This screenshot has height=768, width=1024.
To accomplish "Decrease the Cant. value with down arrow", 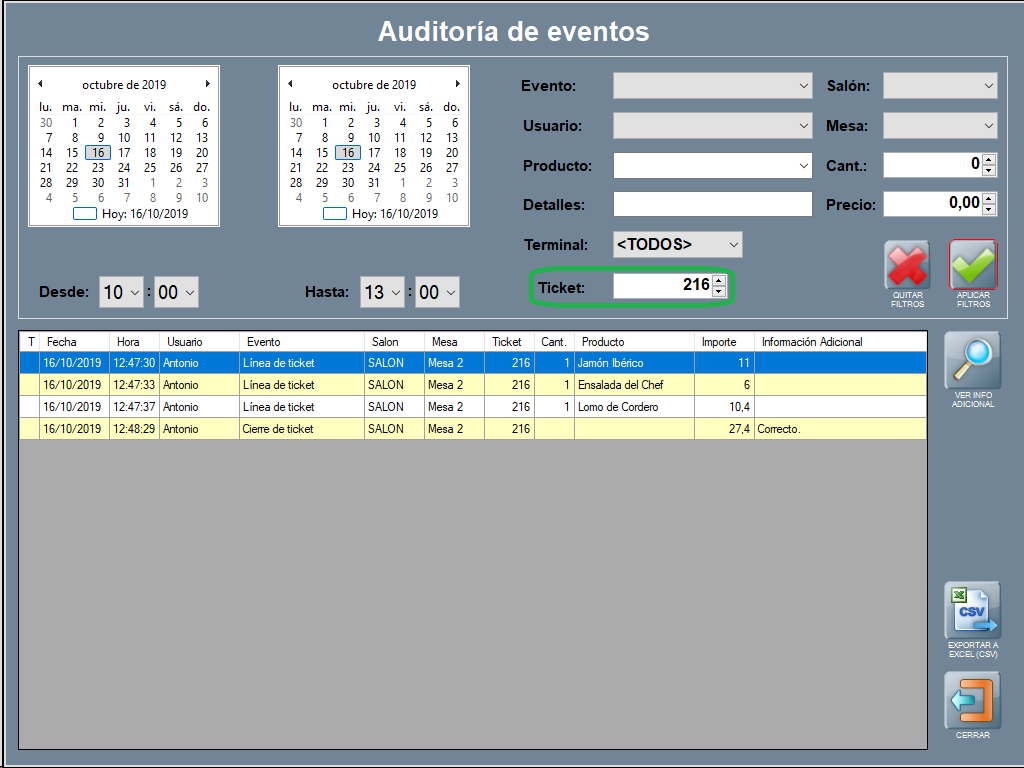I will [989, 171].
